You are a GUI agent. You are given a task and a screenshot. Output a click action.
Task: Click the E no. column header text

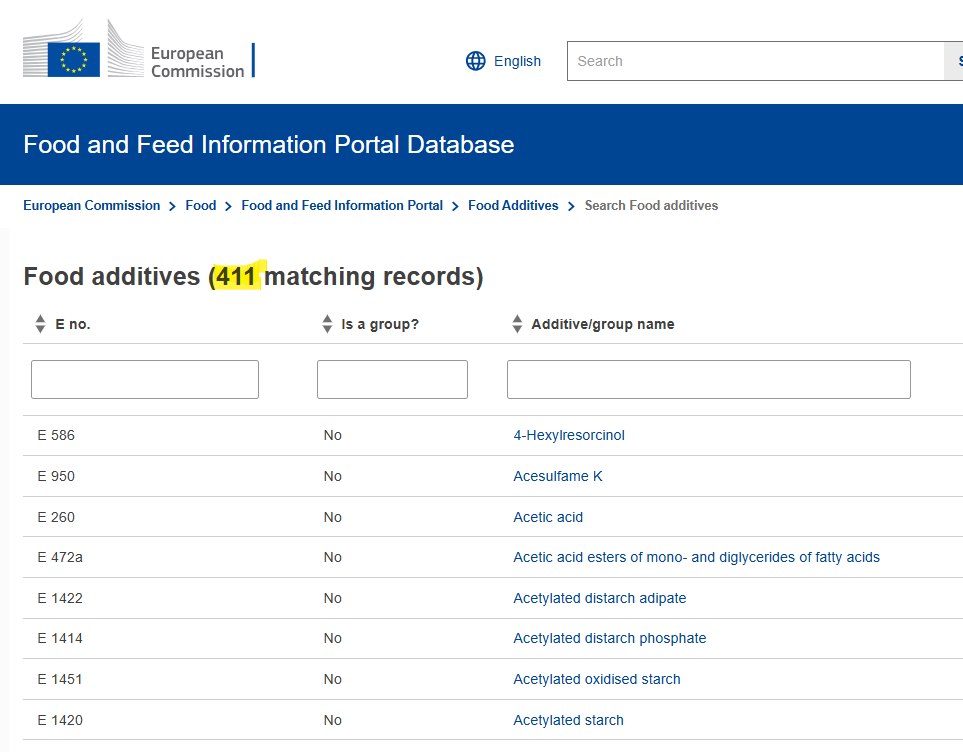[x=72, y=324]
